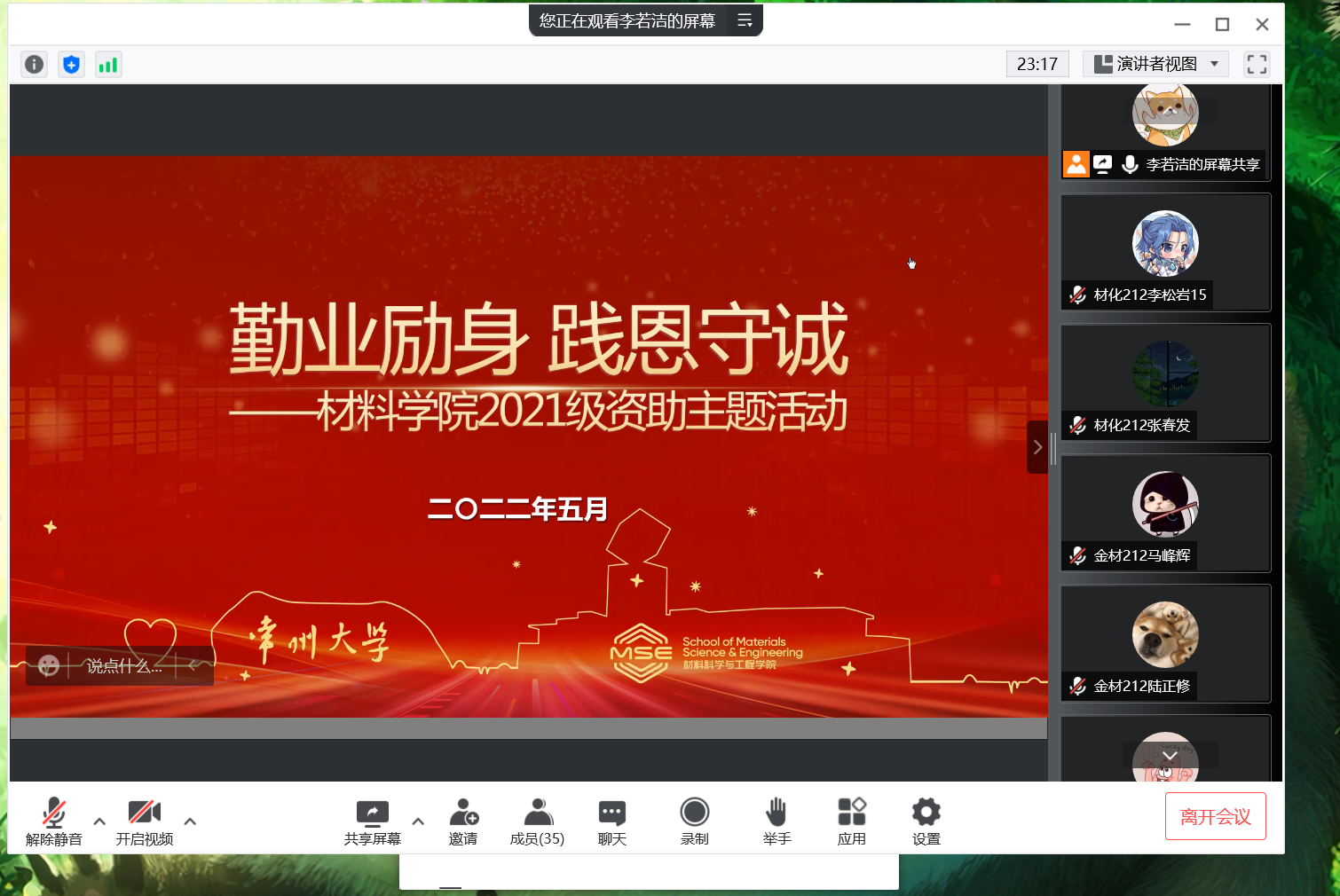
Task: Minimize the meeting window
Action: click(1182, 24)
